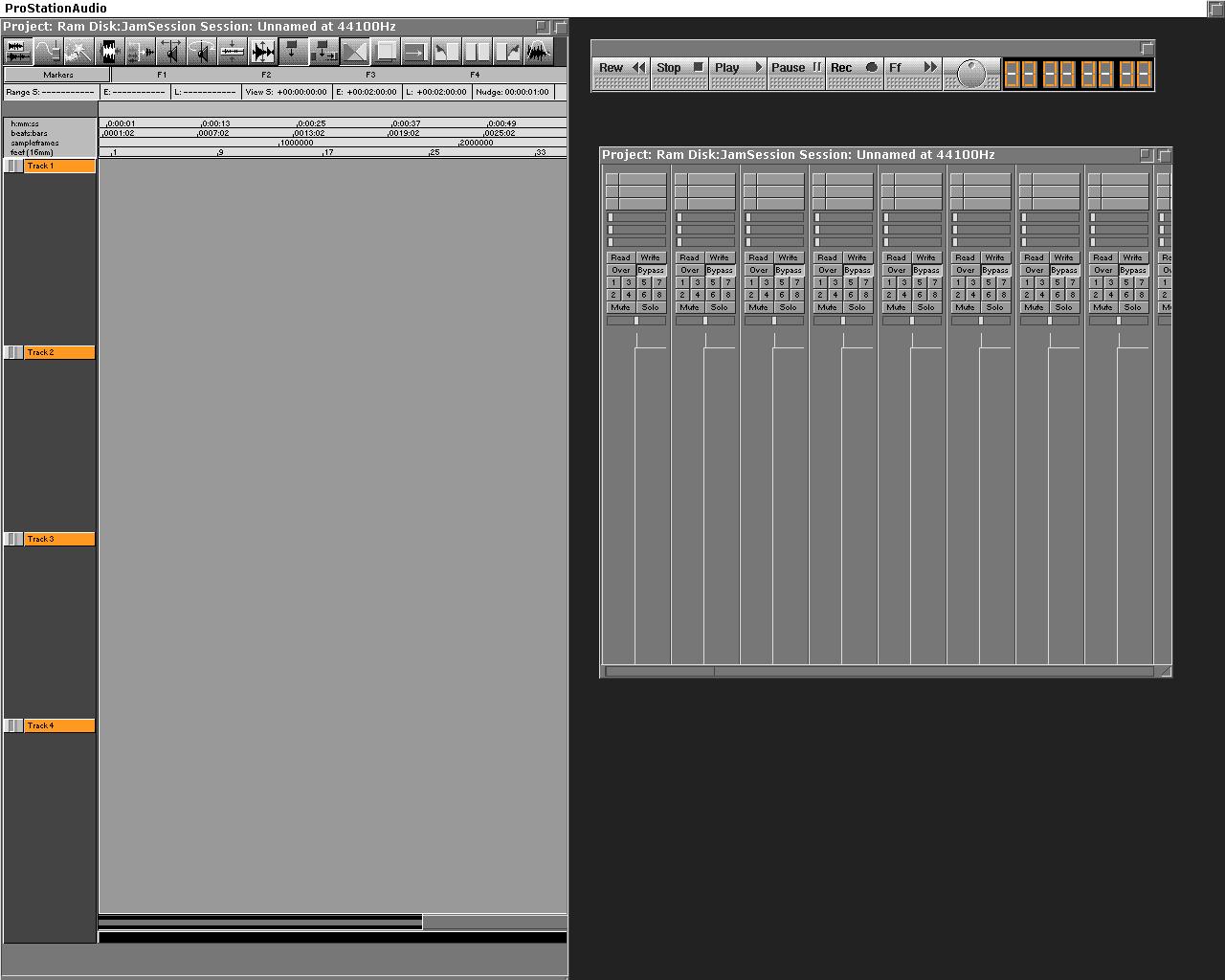
Task: Mute the first mixer channel
Action: (621, 307)
